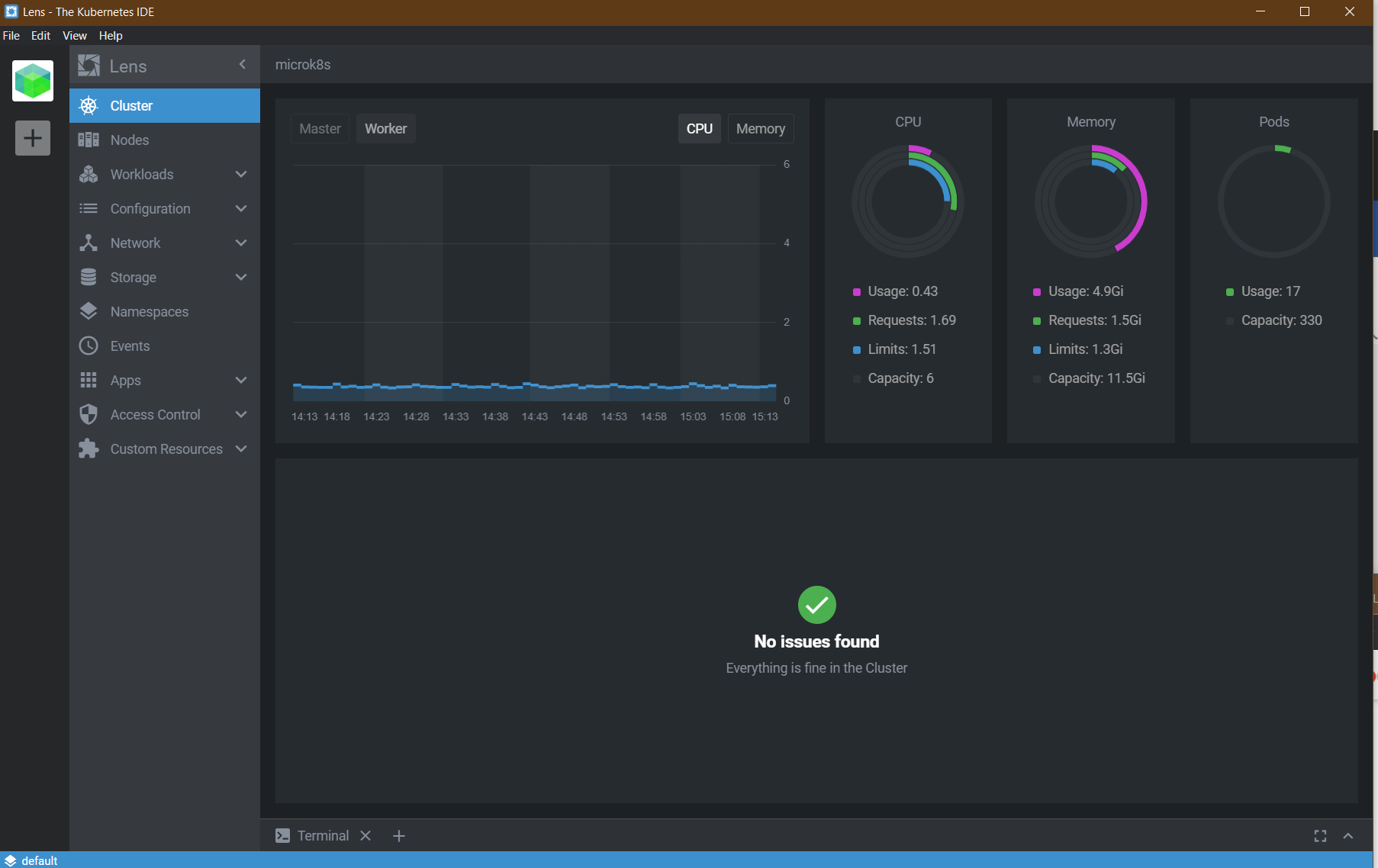Expand the Access Control section chevron
The image size is (1378, 868).
click(241, 414)
